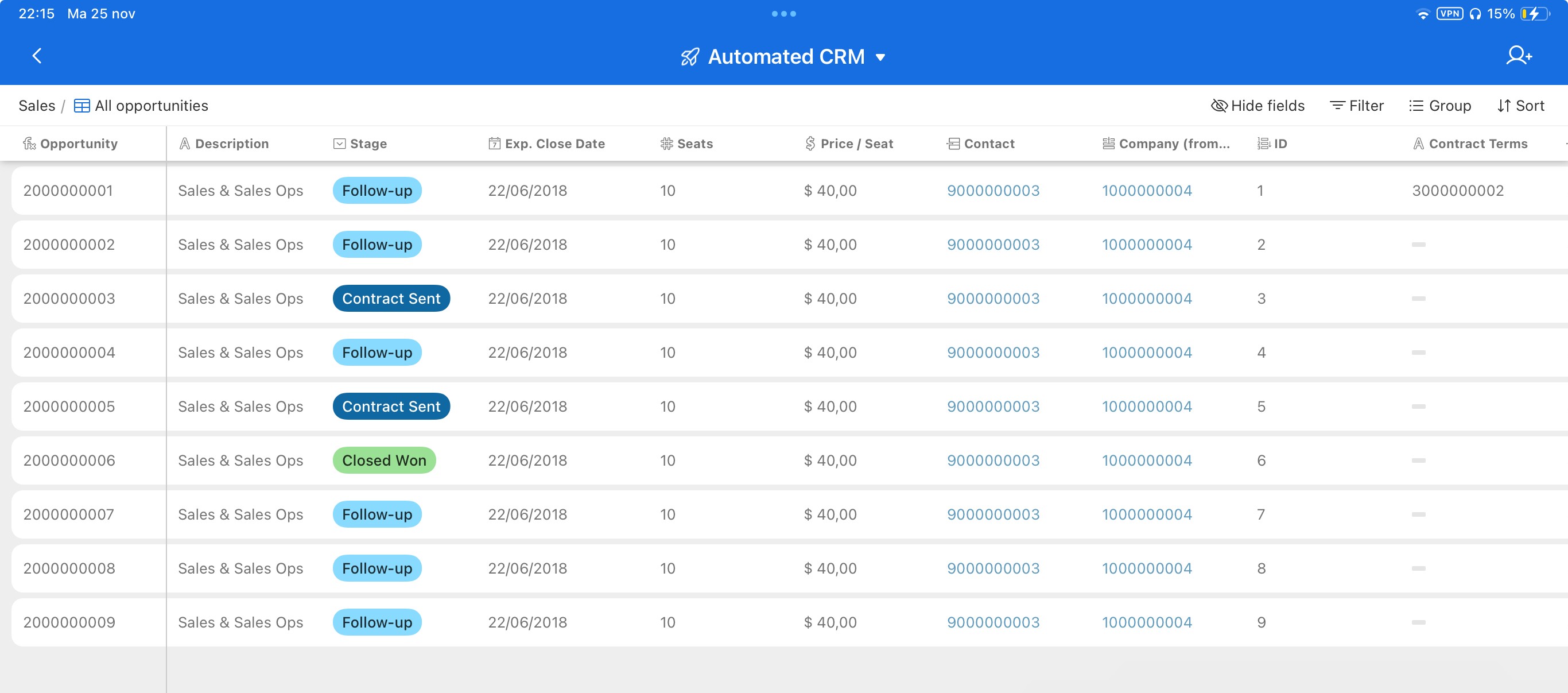Image resolution: width=1568 pixels, height=693 pixels.
Task: Click the grid view icon by All opportunities
Action: pyautogui.click(x=81, y=106)
